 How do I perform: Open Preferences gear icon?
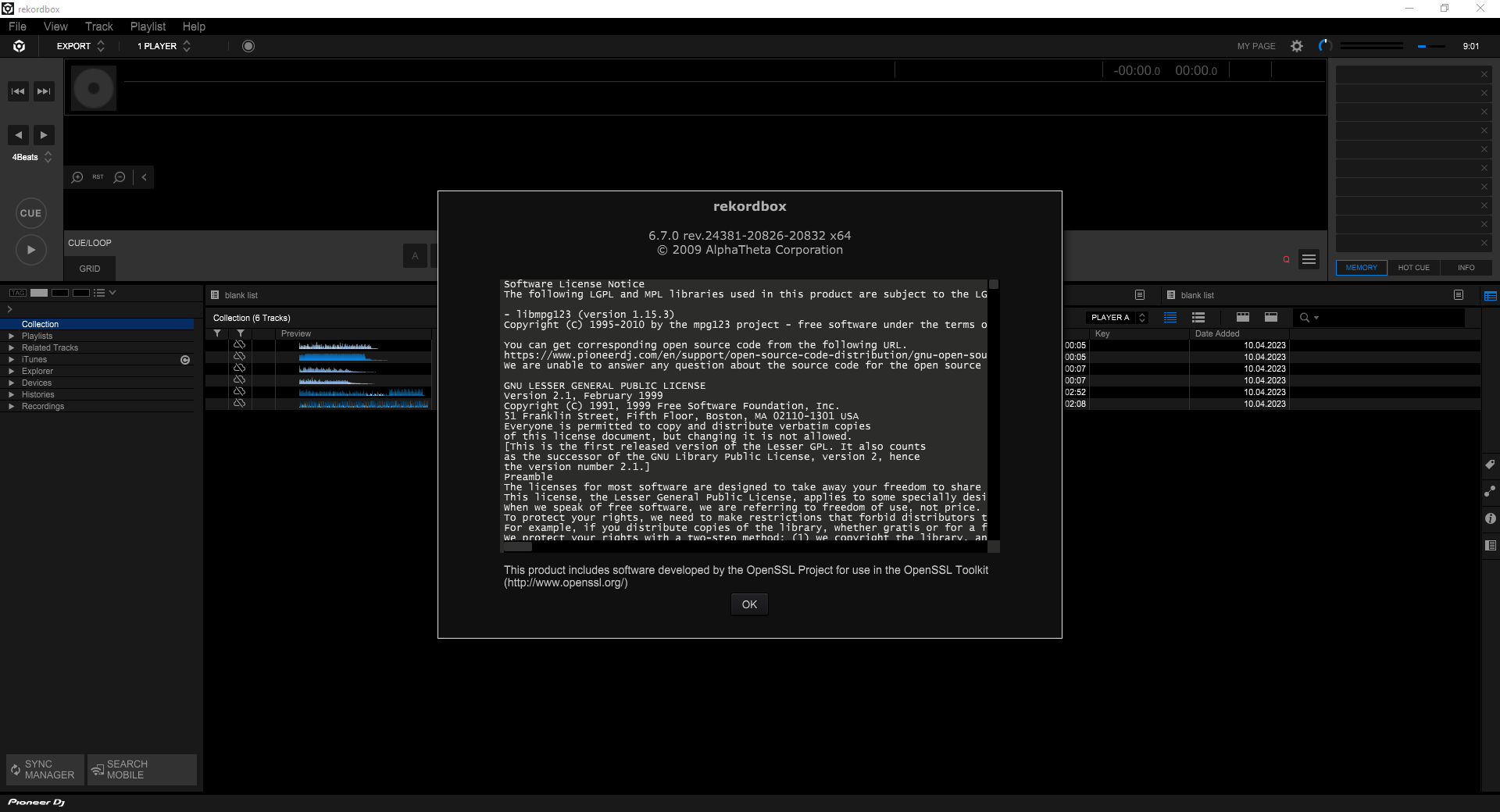pos(1297,46)
